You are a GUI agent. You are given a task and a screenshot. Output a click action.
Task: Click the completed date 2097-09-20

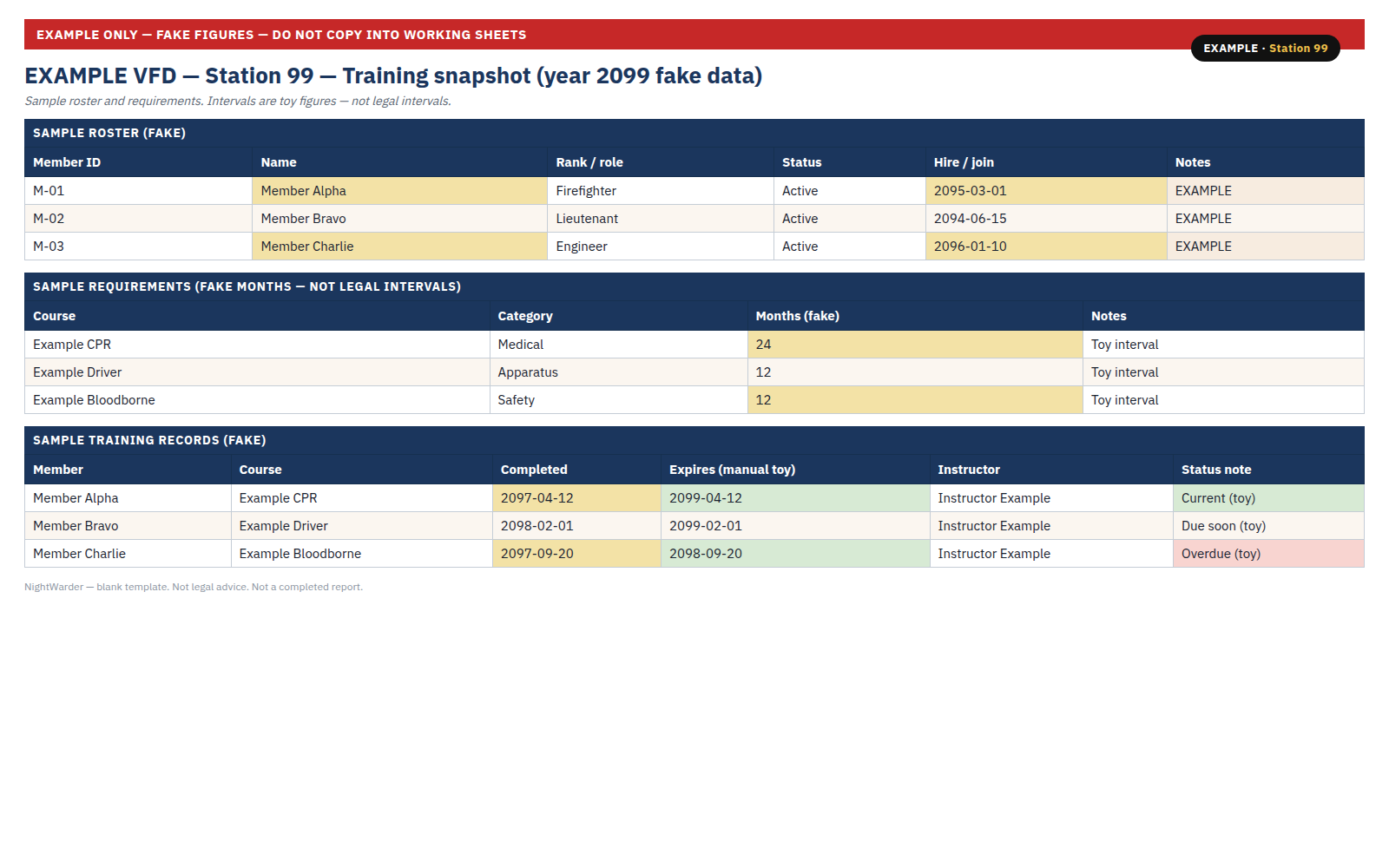(576, 554)
